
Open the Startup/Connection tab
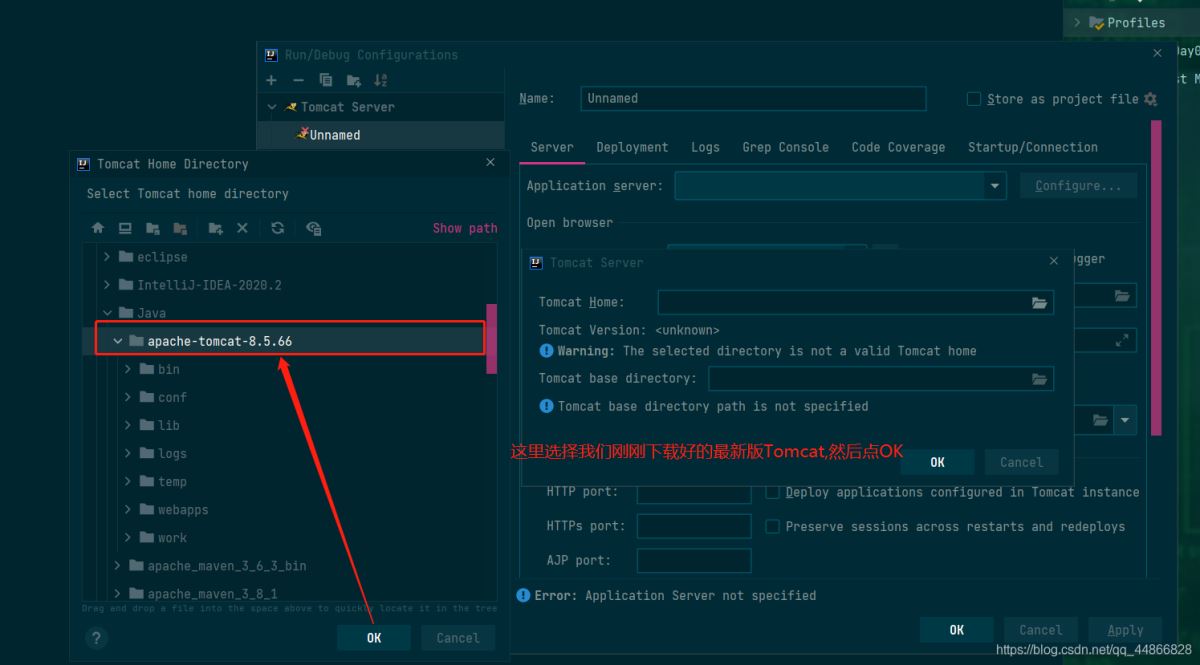click(1032, 147)
